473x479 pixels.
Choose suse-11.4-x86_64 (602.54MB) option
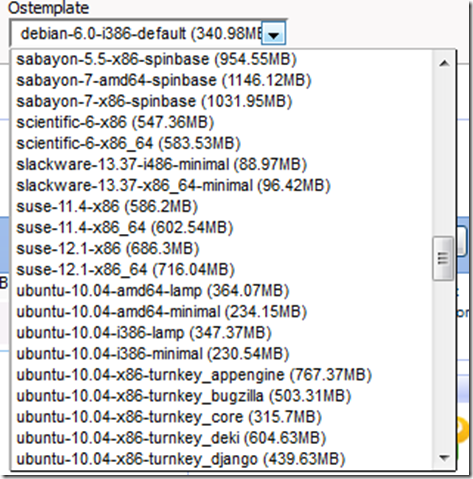click(x=223, y=228)
